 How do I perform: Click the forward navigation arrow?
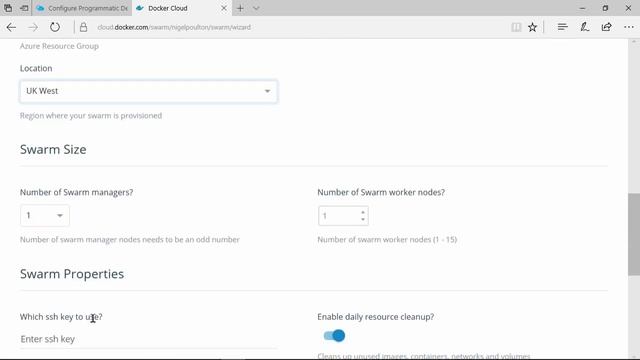click(33, 27)
